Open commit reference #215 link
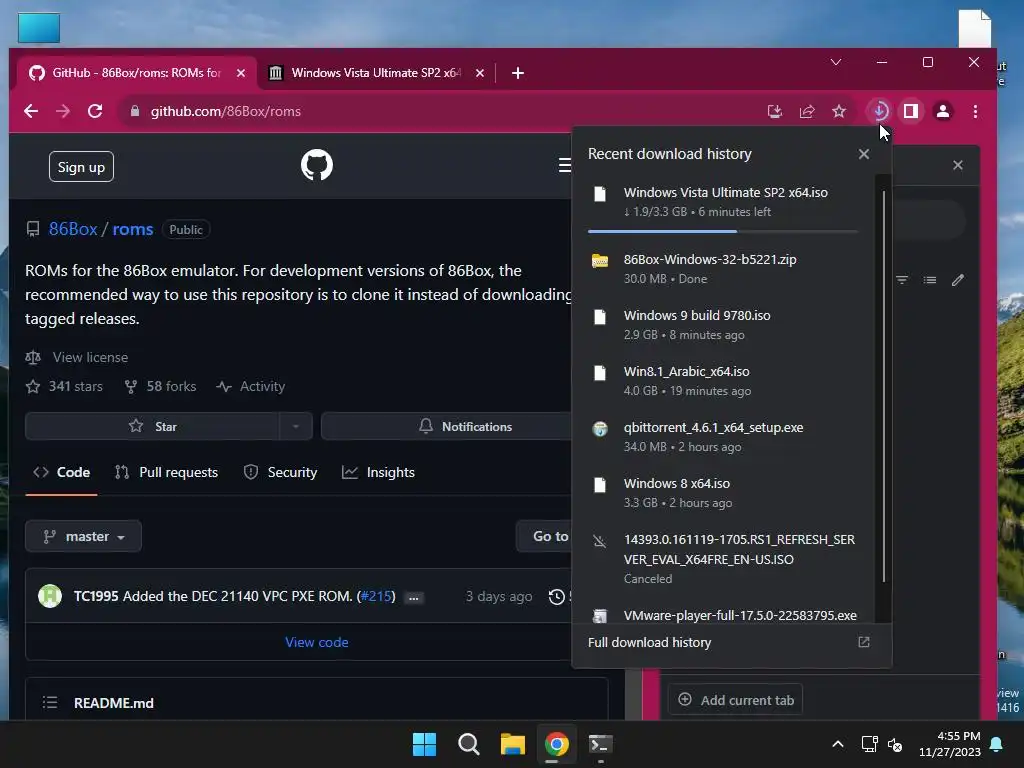1024x768 pixels. tap(377, 596)
